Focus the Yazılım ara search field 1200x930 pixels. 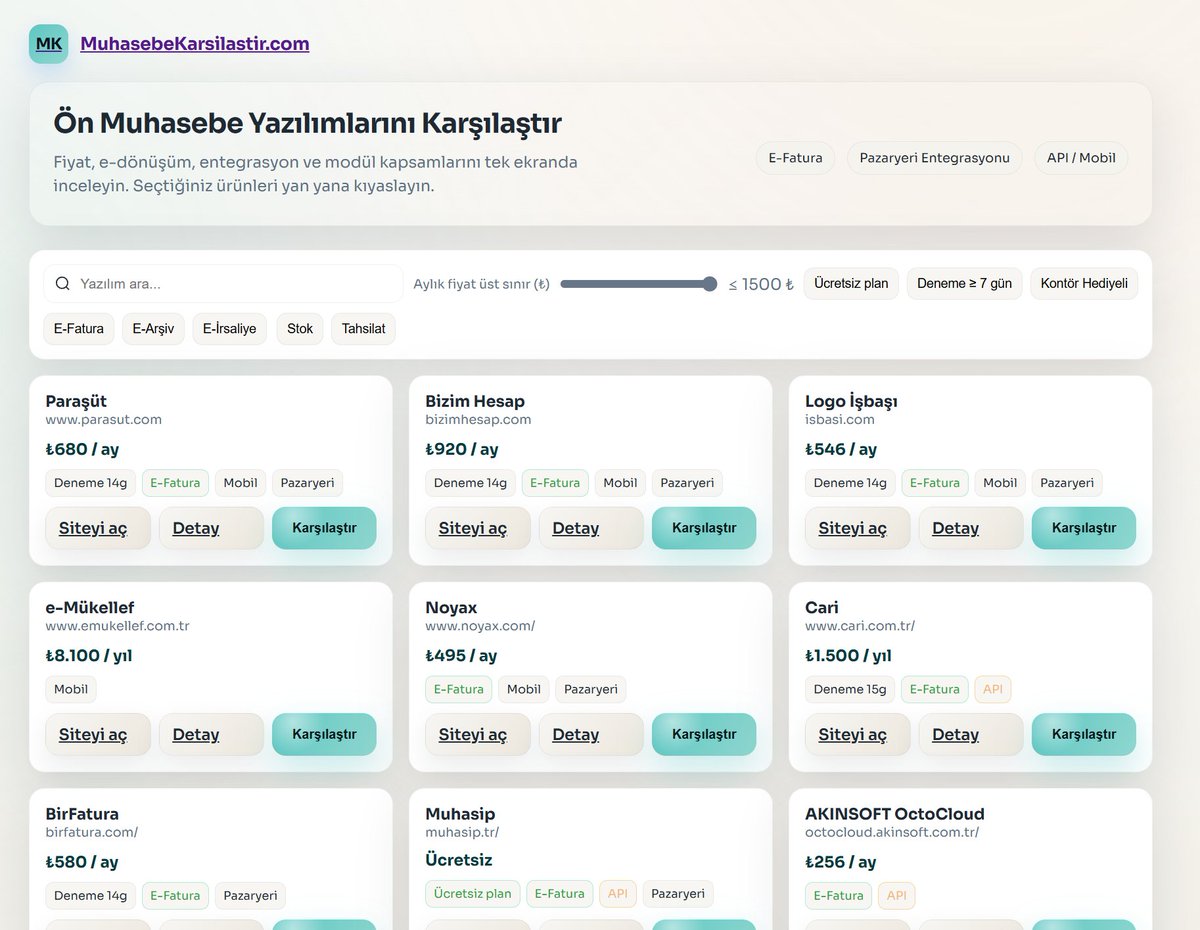(x=223, y=284)
